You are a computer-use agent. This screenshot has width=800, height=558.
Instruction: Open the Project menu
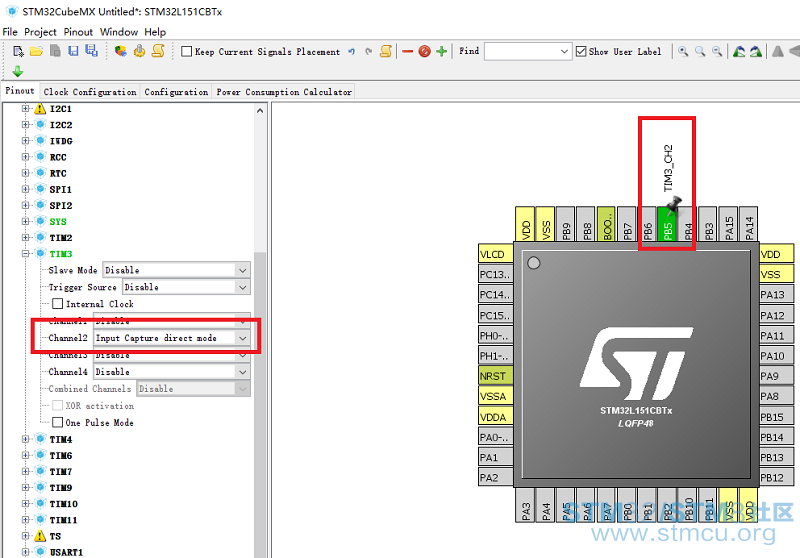tap(40, 32)
